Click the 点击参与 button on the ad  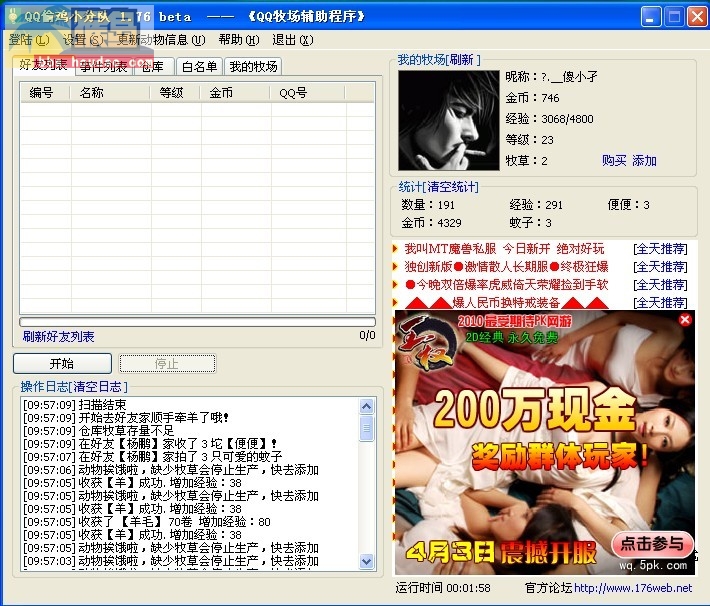click(652, 543)
